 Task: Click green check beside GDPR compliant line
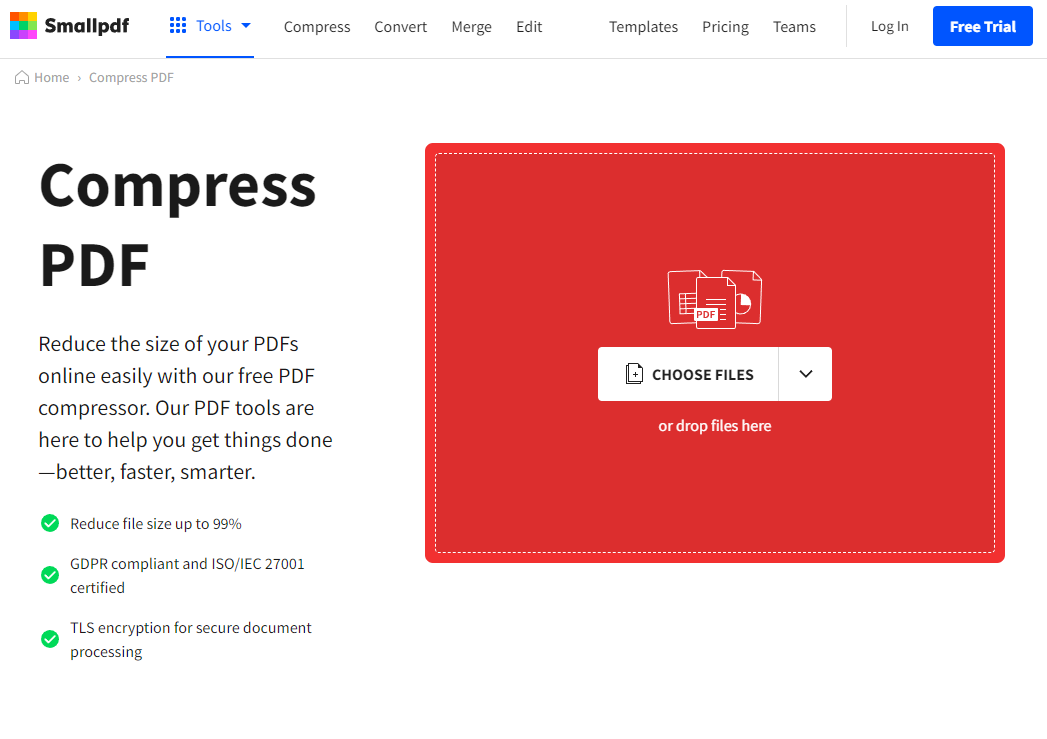click(x=50, y=575)
